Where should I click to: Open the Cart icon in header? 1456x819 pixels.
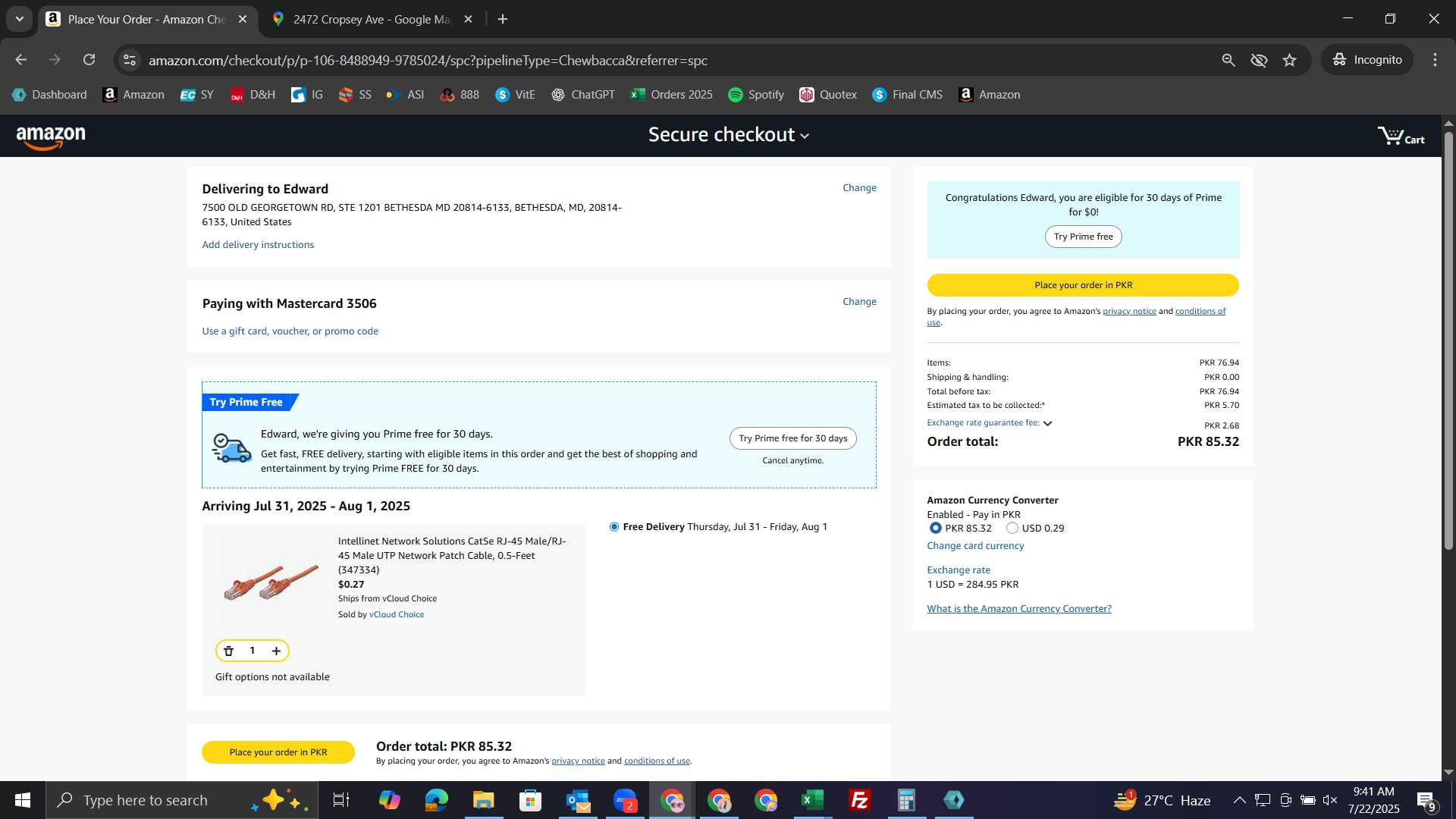(x=1401, y=136)
